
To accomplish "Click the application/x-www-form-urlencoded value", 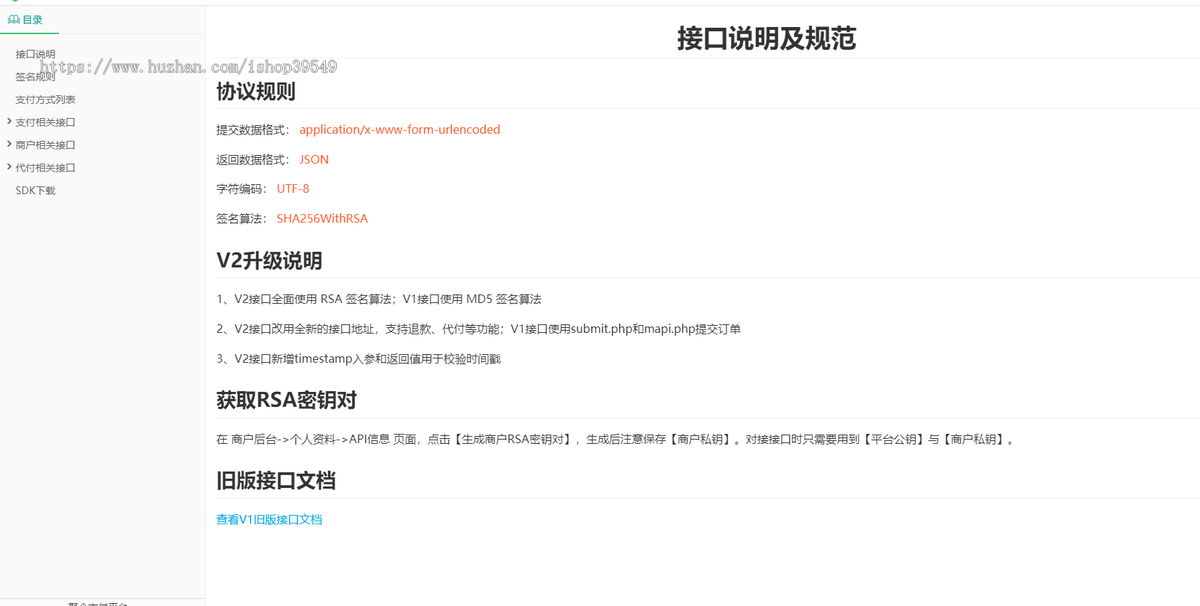I will (x=400, y=130).
